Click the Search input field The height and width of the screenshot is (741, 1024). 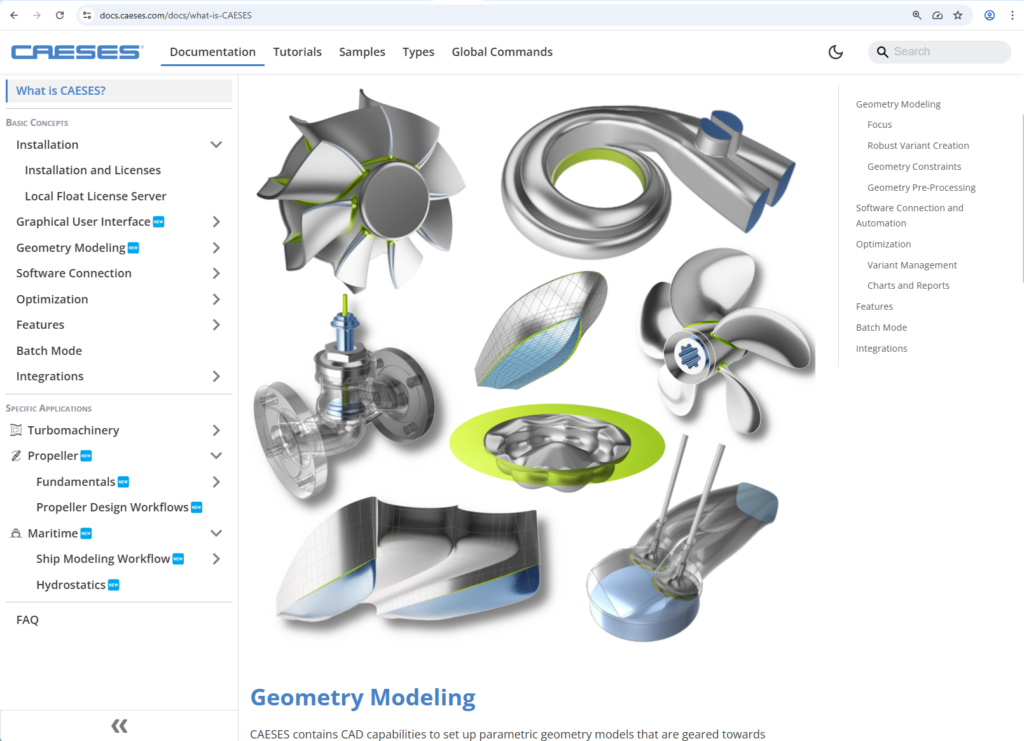[939, 52]
